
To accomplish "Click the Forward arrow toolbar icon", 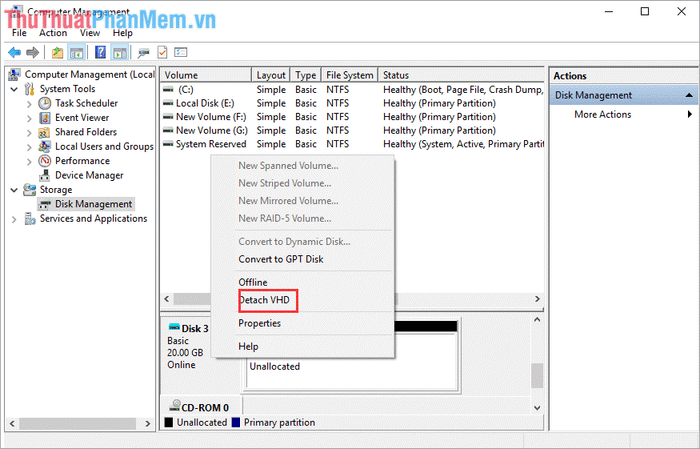I will pos(33,53).
